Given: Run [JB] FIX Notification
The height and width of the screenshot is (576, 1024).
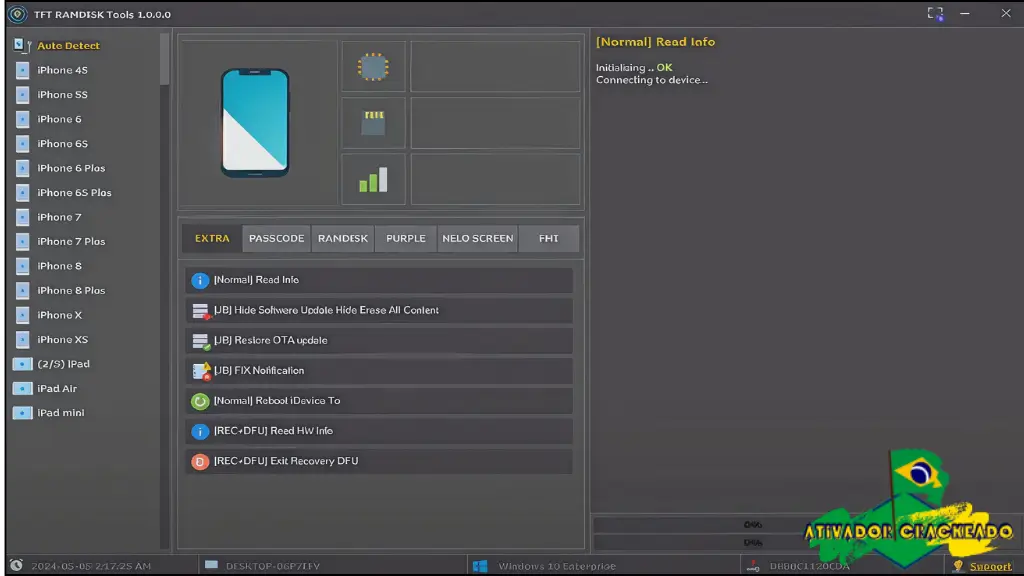Looking at the screenshot, I should (x=379, y=370).
